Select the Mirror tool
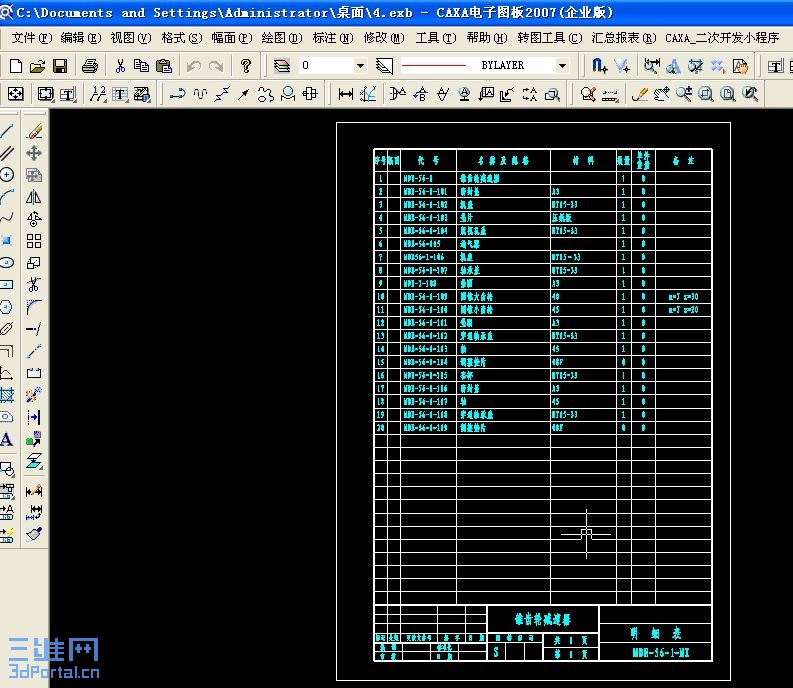 (34, 197)
